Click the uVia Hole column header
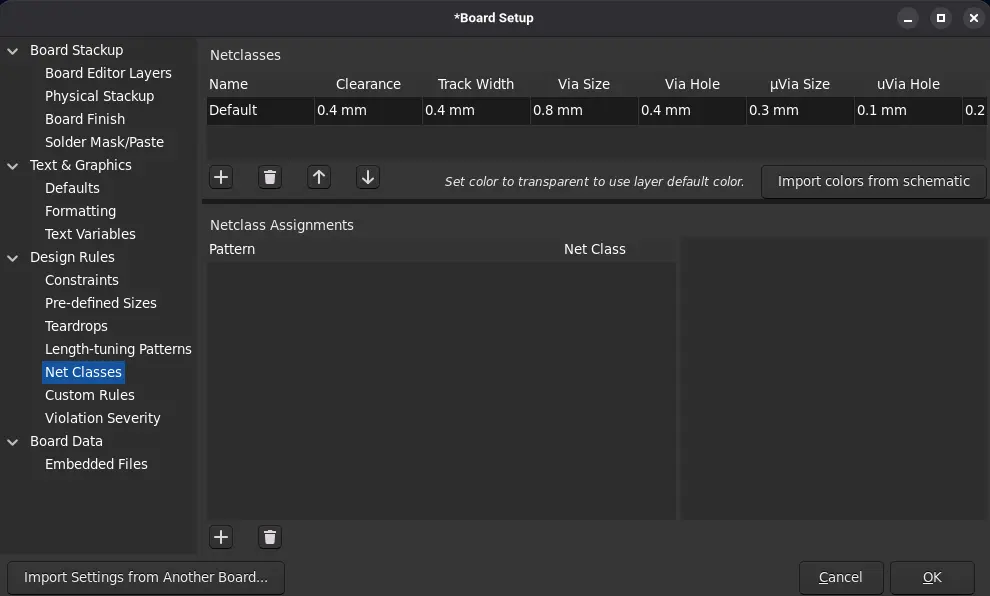 click(x=908, y=84)
